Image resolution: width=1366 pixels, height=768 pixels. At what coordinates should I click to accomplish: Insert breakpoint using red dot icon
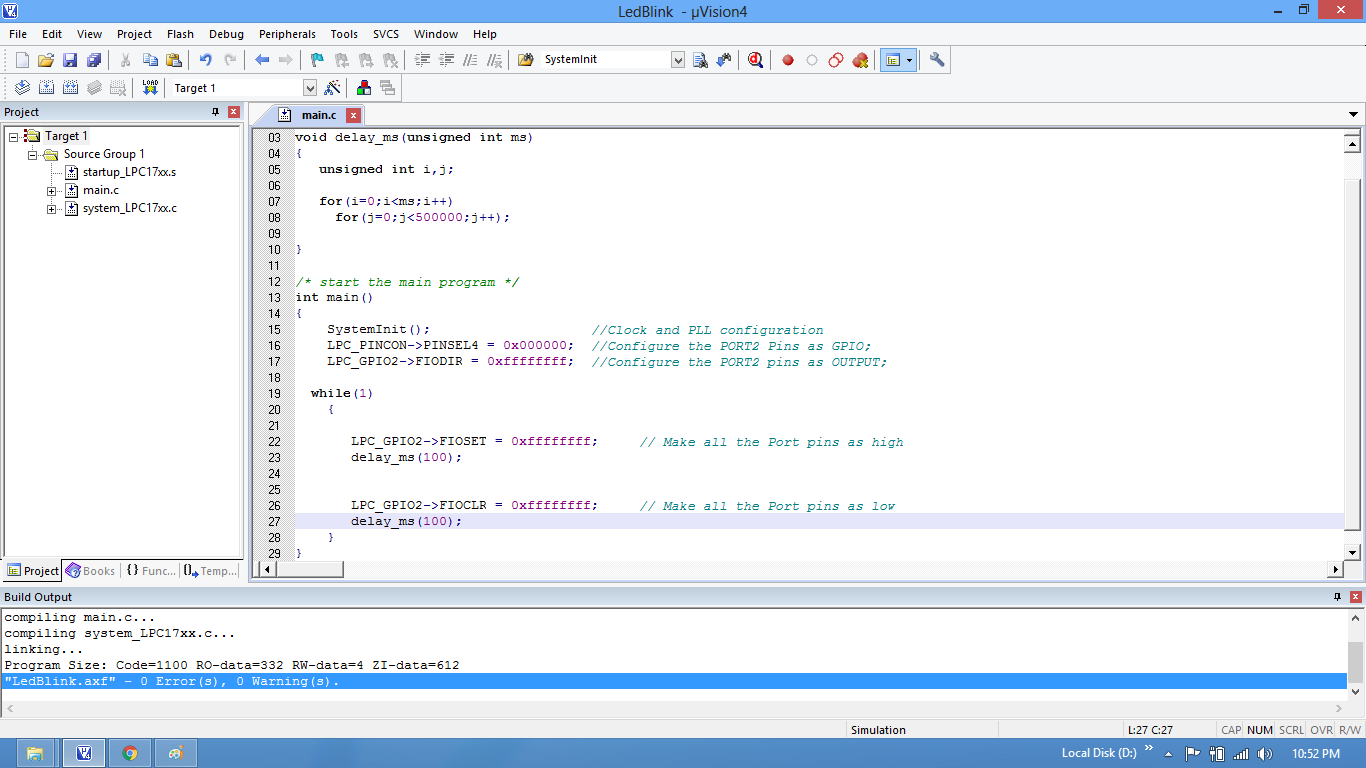[x=788, y=60]
